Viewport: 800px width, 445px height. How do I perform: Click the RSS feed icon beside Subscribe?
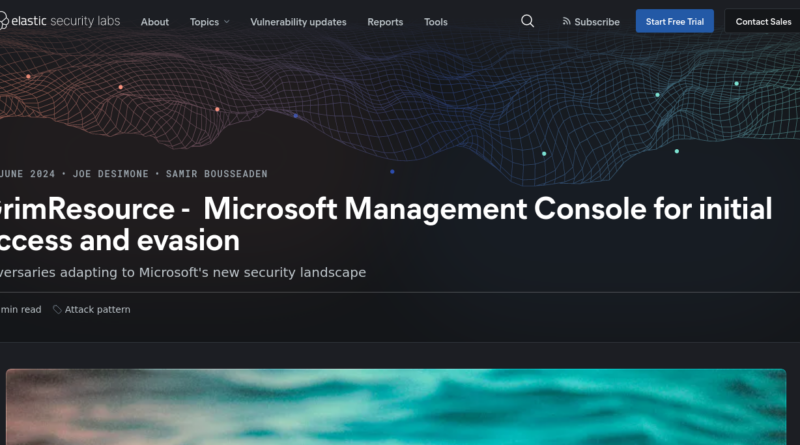566,21
